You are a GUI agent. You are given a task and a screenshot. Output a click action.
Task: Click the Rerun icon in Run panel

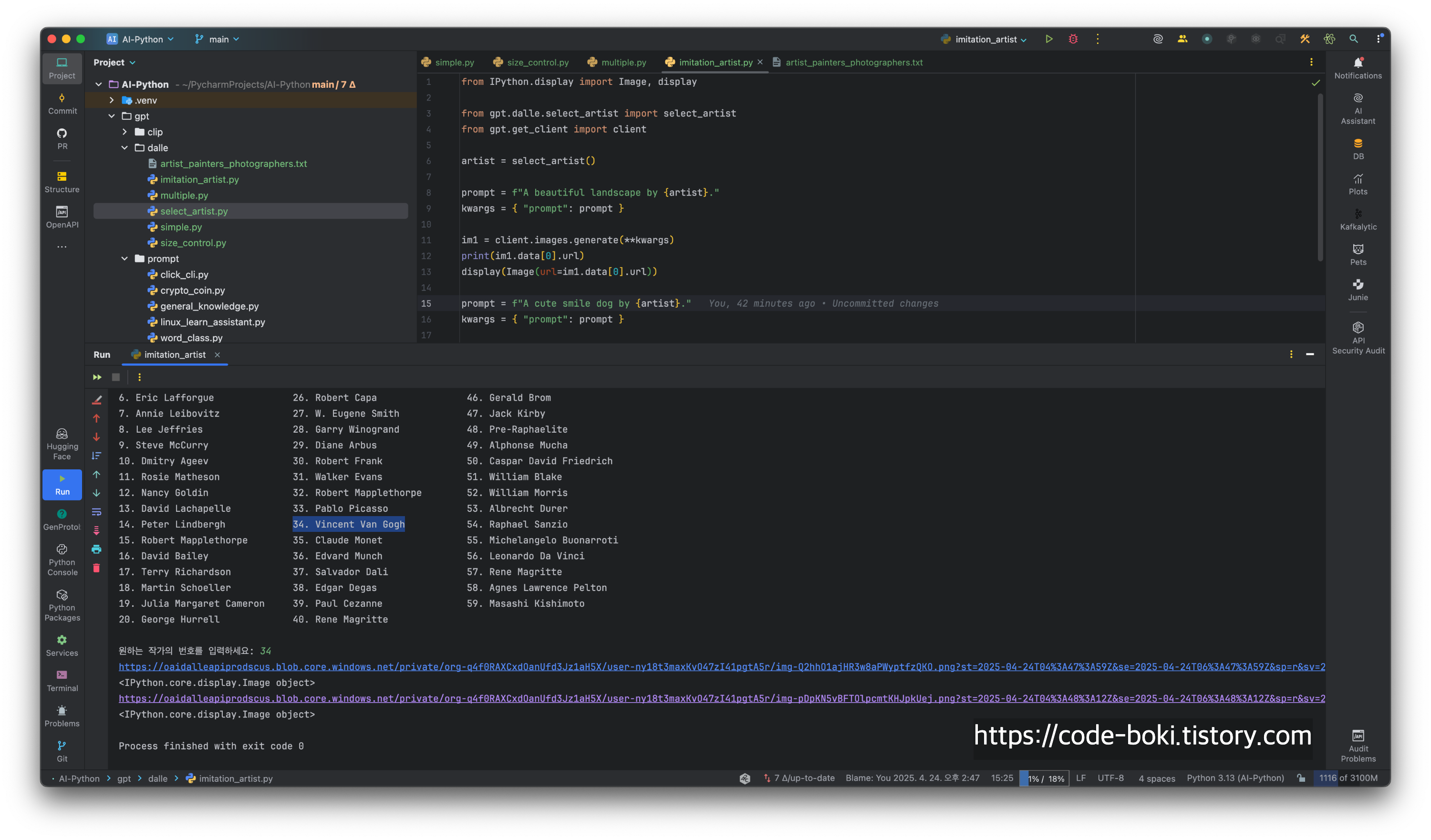pos(97,377)
